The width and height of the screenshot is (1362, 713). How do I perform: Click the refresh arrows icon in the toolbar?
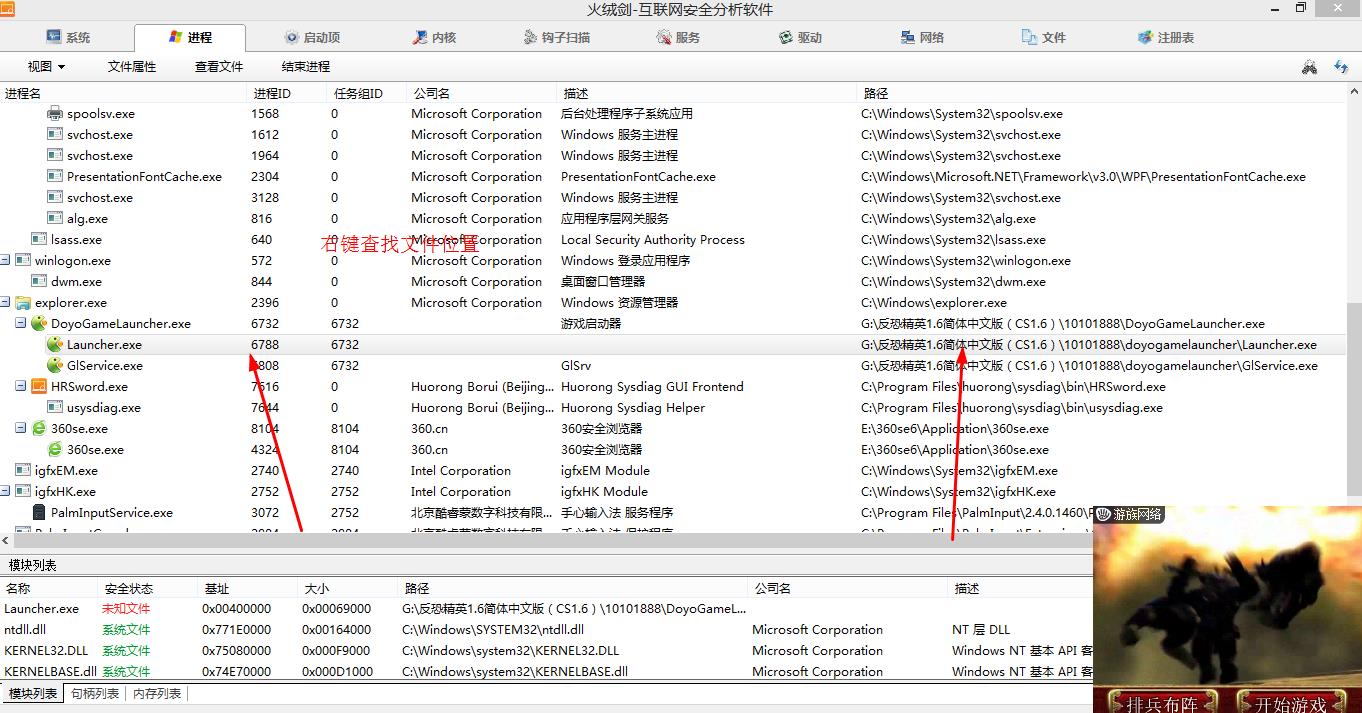(x=1341, y=67)
